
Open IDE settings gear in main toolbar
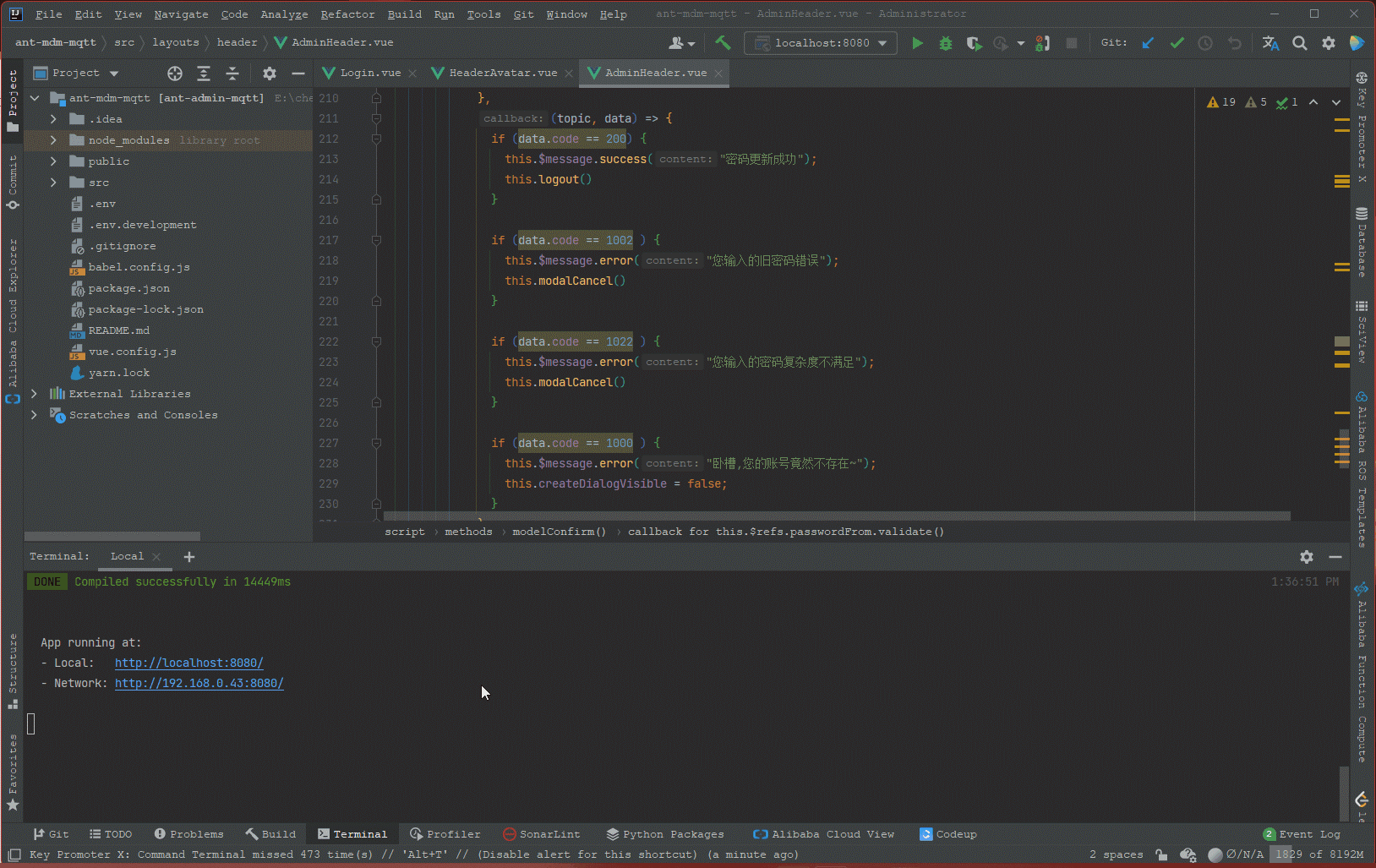1329,43
